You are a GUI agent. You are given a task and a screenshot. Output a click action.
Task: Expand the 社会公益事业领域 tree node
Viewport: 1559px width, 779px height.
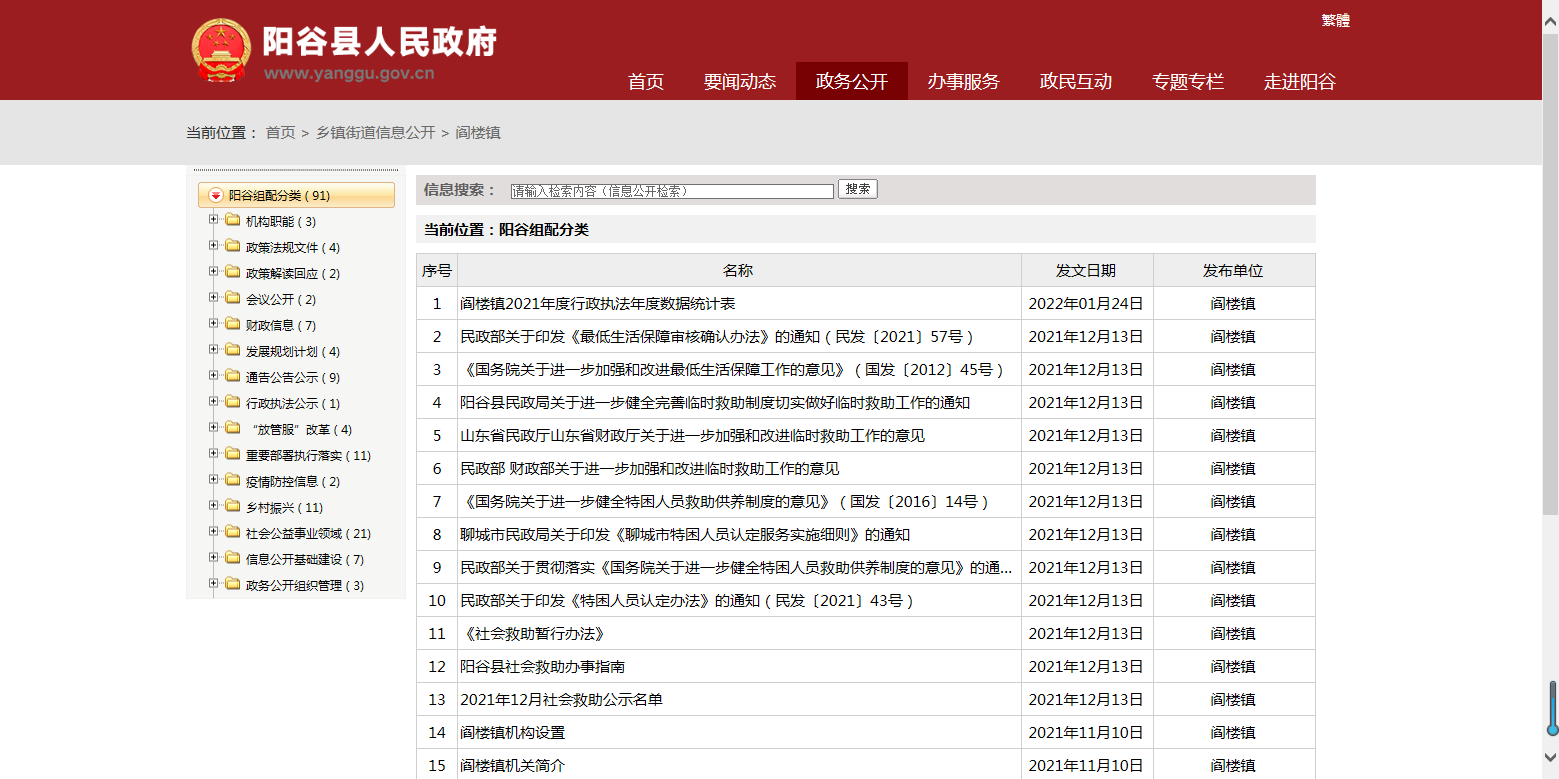pyautogui.click(x=213, y=532)
